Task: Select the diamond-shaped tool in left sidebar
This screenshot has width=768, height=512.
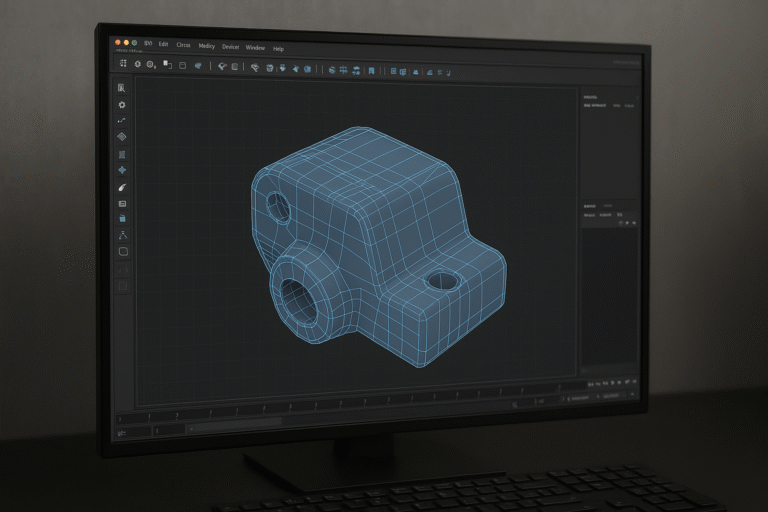Action: (x=122, y=137)
